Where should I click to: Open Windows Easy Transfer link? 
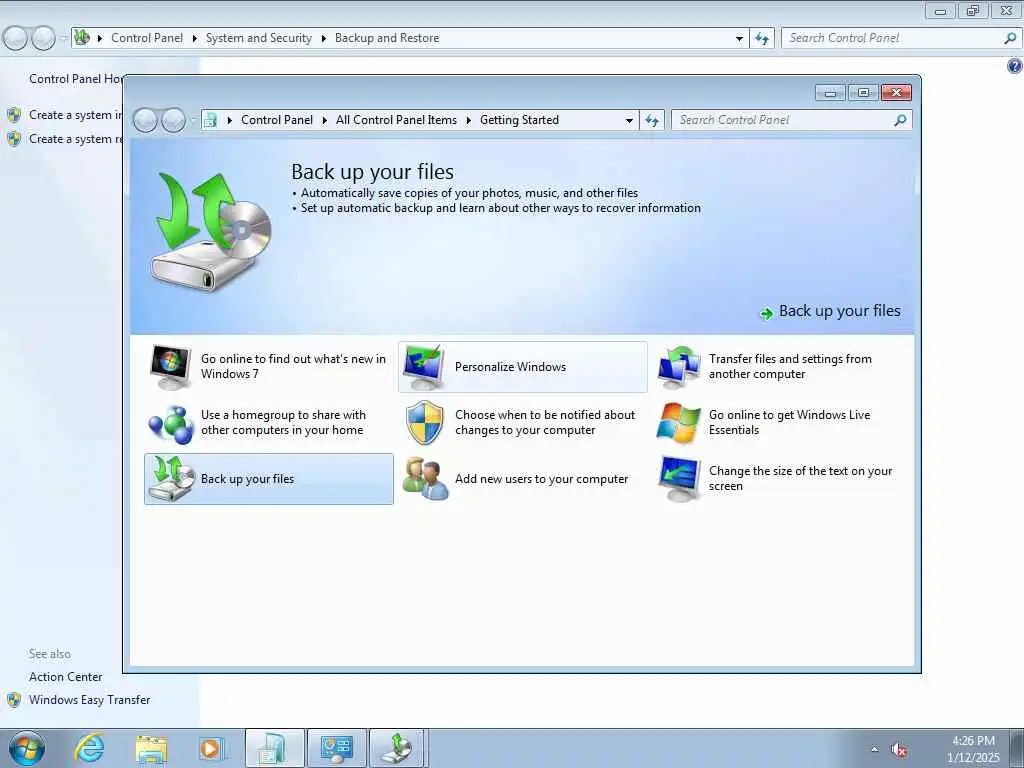[x=89, y=700]
